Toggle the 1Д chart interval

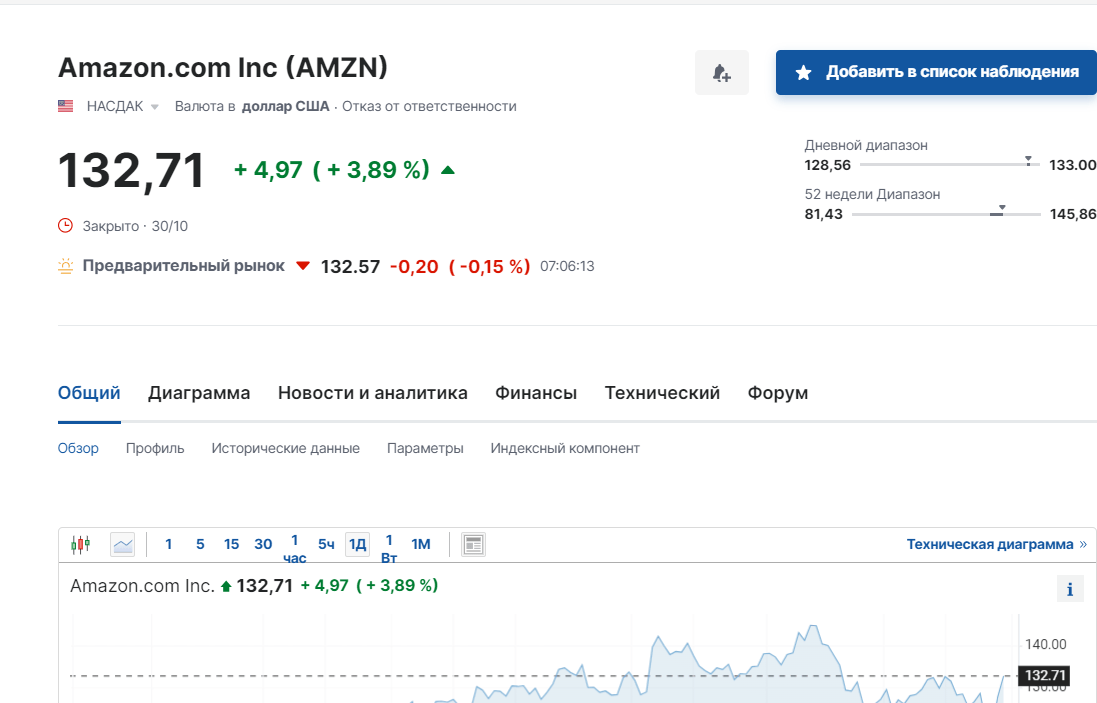click(357, 544)
